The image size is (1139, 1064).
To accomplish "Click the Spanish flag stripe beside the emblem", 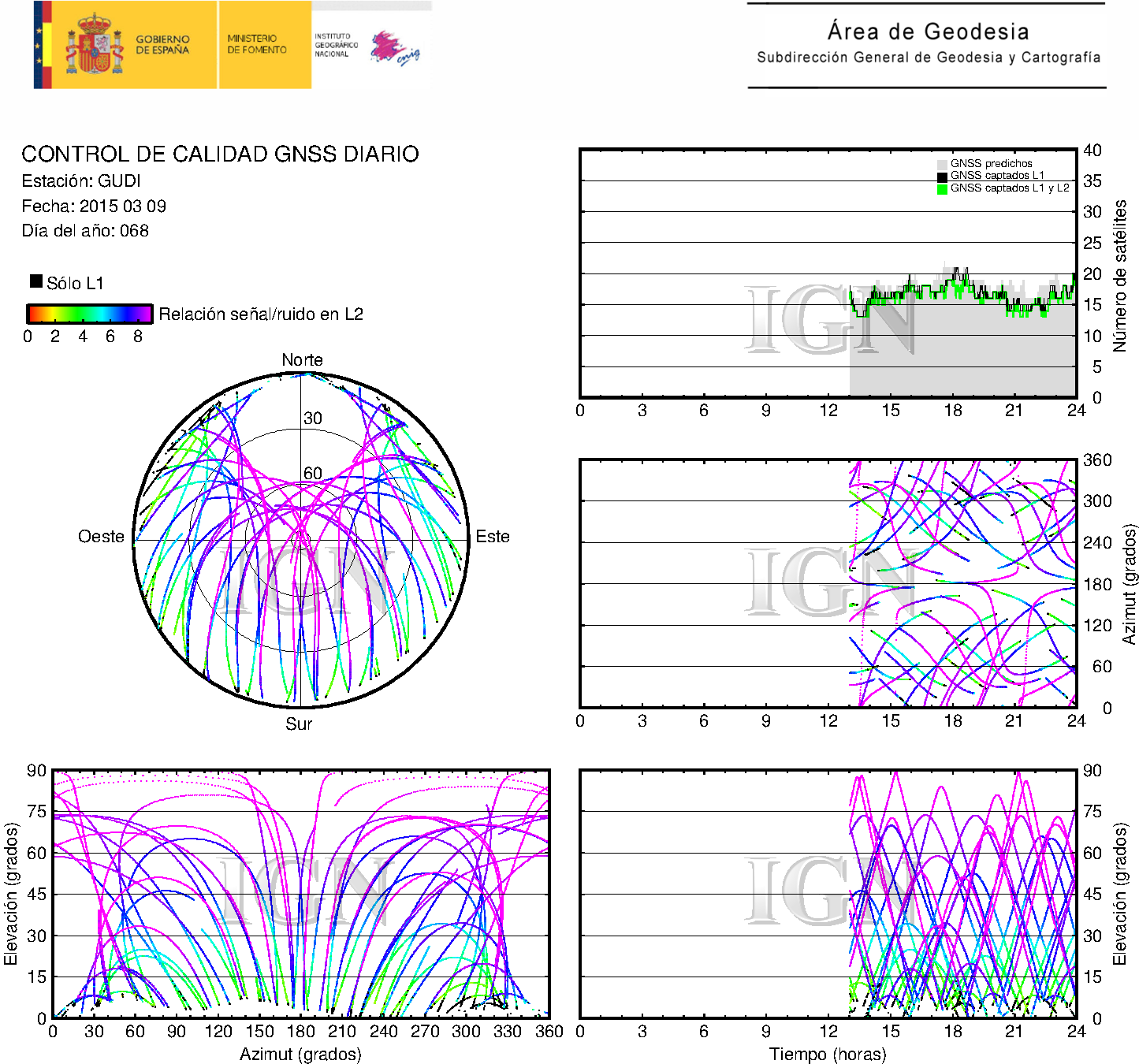I will (43, 45).
